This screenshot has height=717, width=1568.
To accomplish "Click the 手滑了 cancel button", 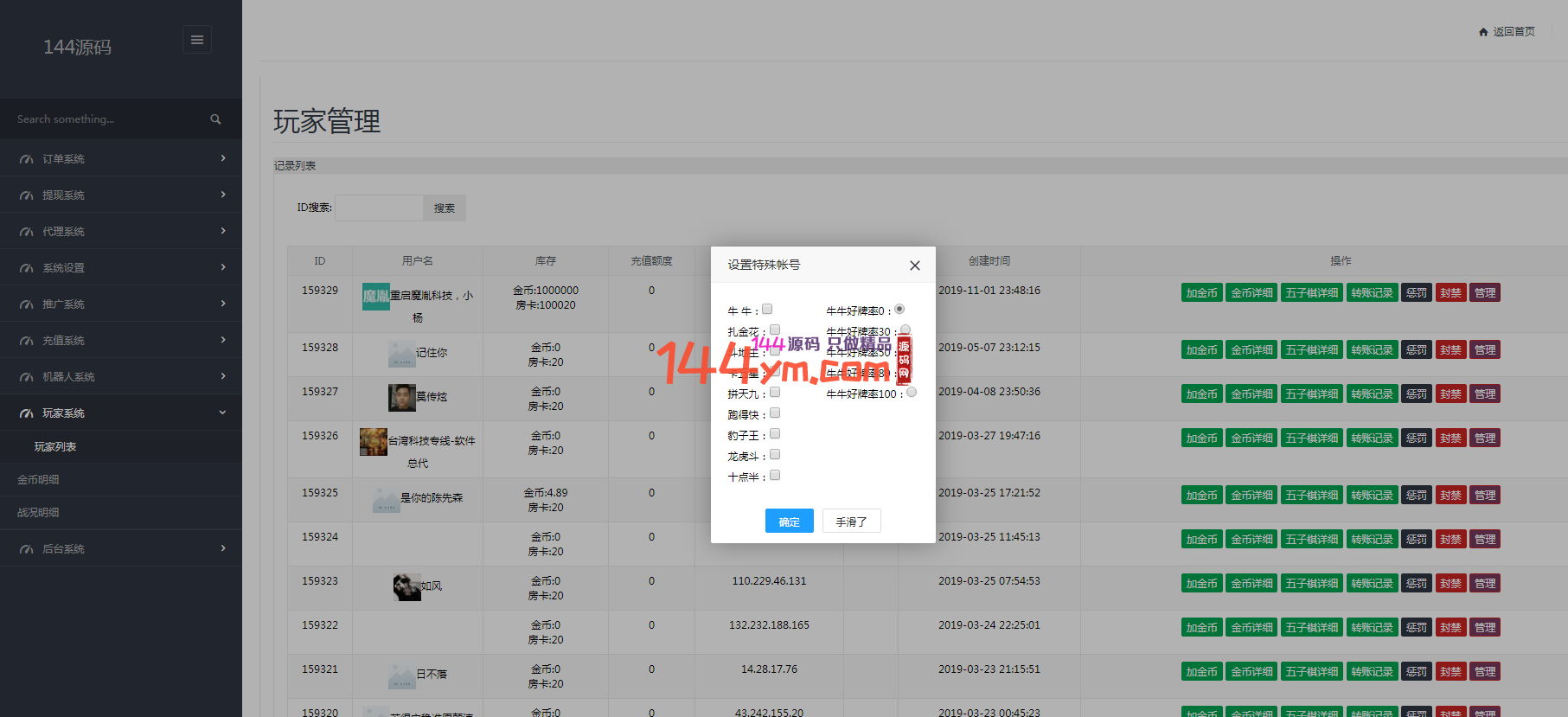I will 851,522.
